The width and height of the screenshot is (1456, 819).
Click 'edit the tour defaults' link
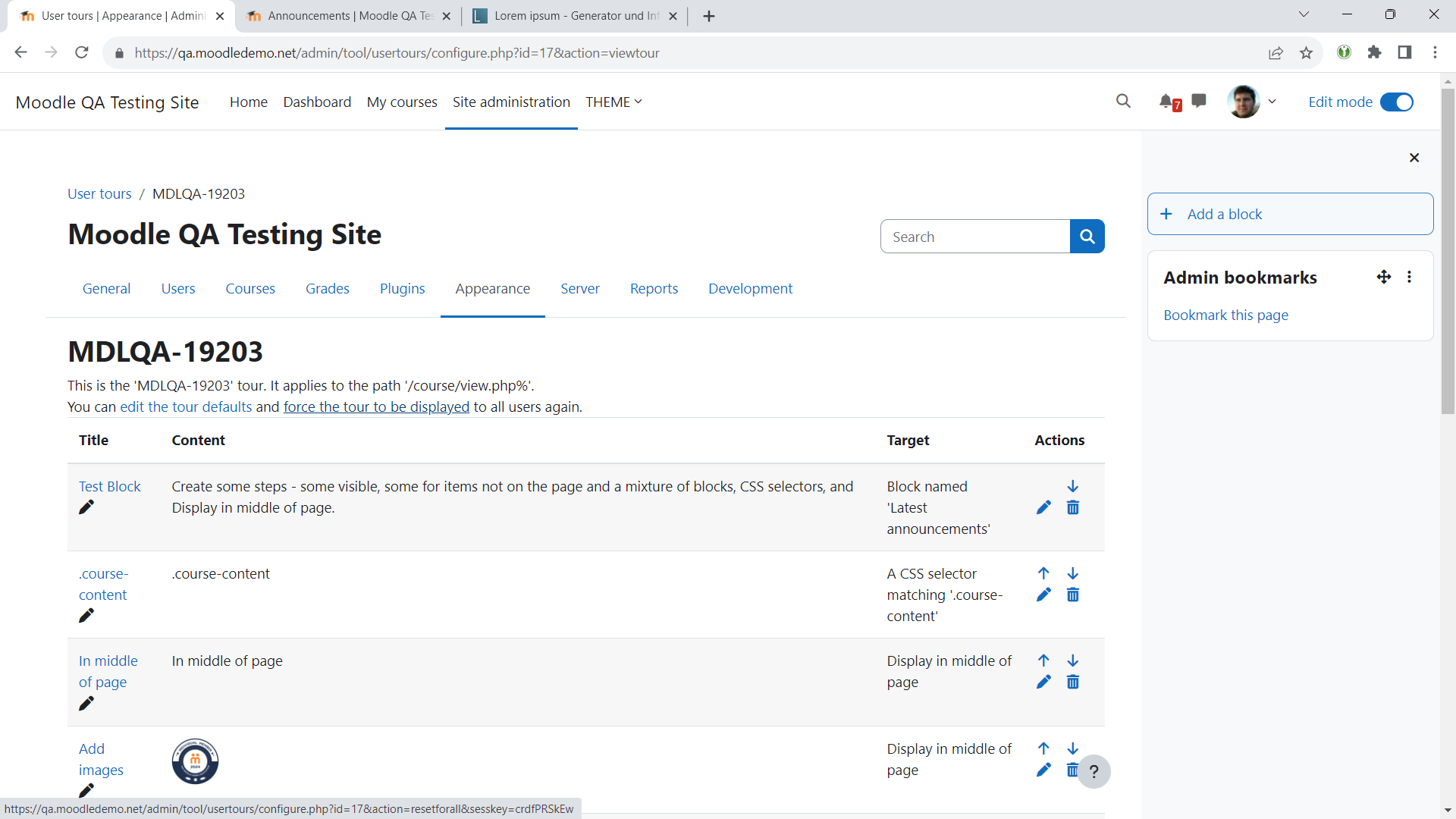pyautogui.click(x=186, y=406)
